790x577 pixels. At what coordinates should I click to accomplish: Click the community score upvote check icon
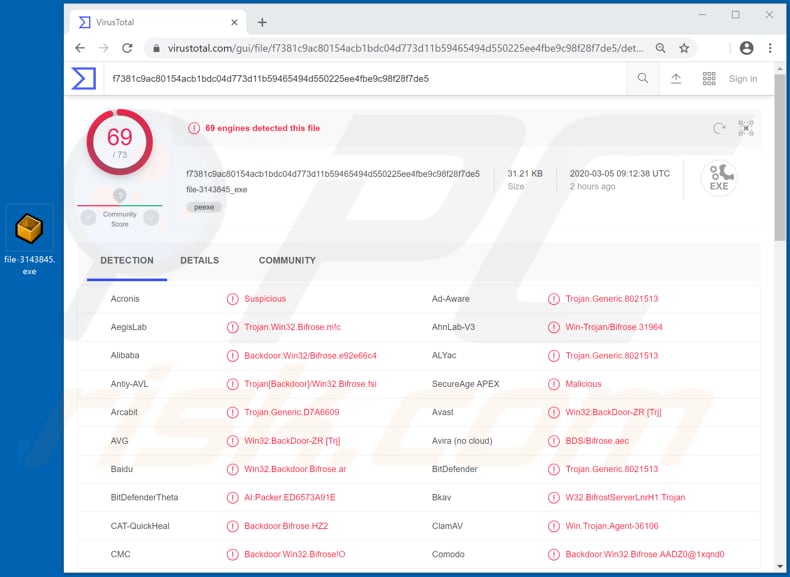click(x=151, y=218)
